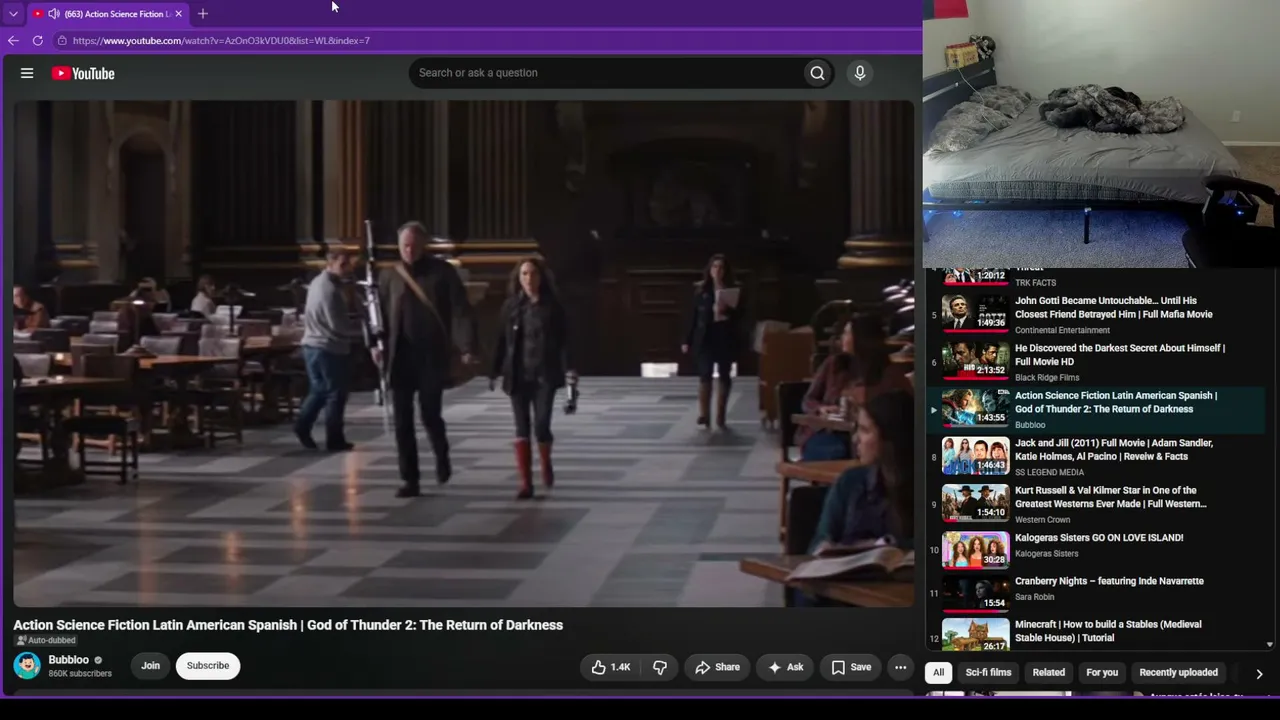Image resolution: width=1280 pixels, height=720 pixels.
Task: Select the All filter chip
Action: click(x=938, y=673)
